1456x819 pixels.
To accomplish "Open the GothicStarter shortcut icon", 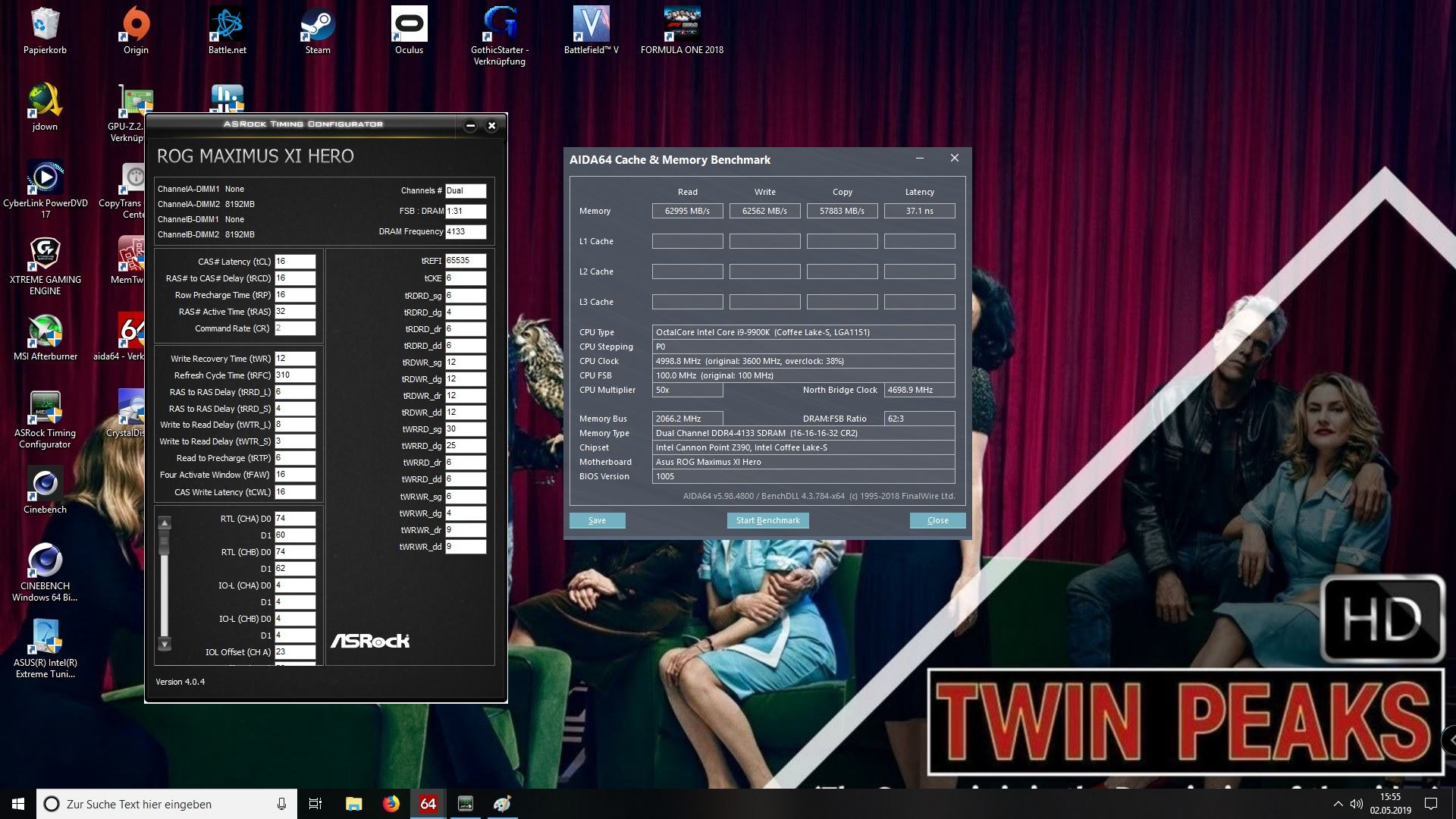I will pos(500,36).
